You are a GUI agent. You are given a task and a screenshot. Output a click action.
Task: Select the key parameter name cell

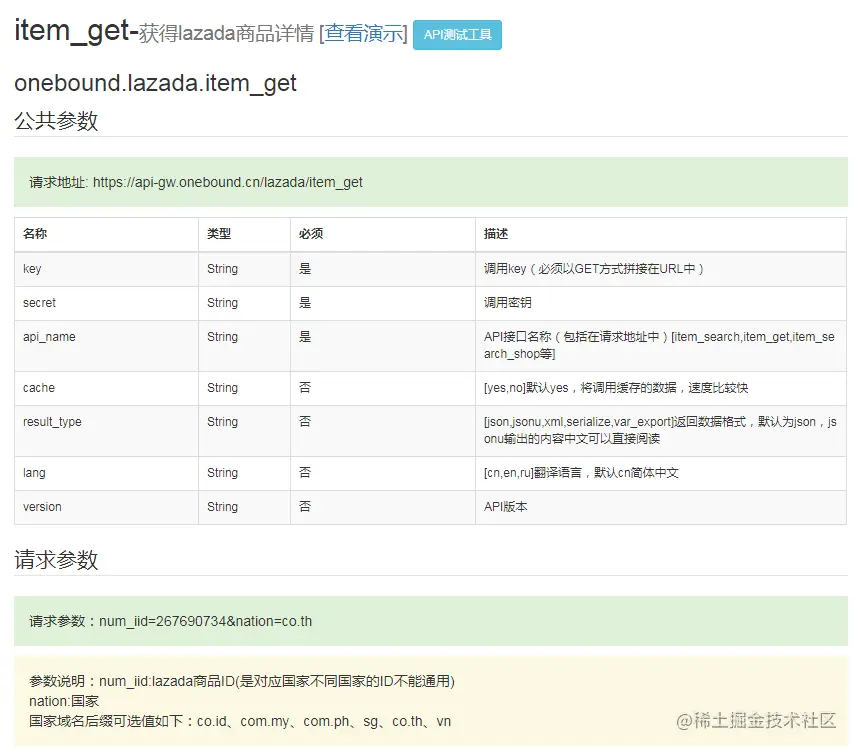(x=106, y=269)
